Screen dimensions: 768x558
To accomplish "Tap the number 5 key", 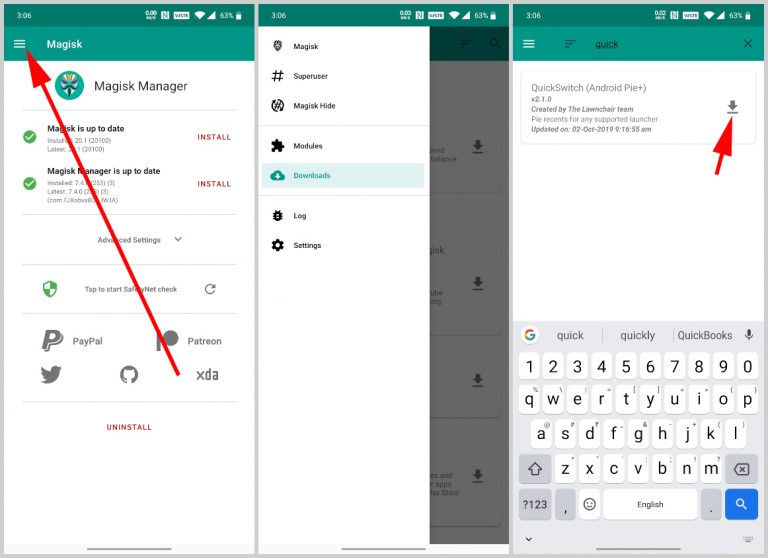I will tap(626, 366).
